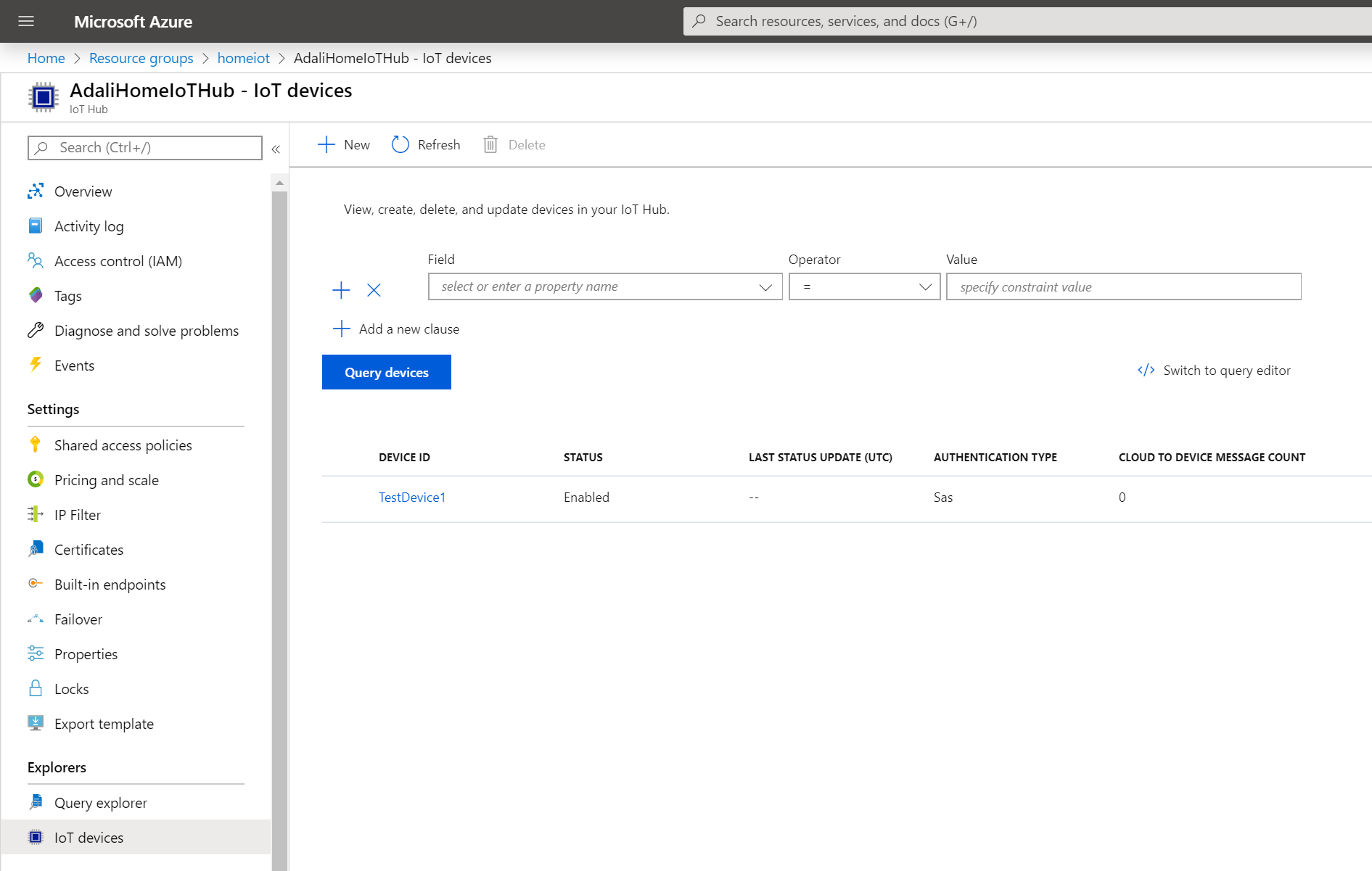
Task: Collapse the sidebar with the double chevron
Action: 276,149
